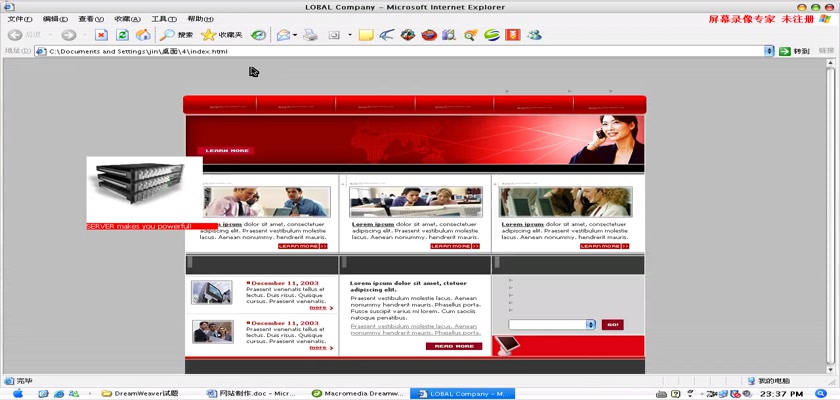
Task: Click the blue bird toolbar icon
Action: [x=387, y=35]
